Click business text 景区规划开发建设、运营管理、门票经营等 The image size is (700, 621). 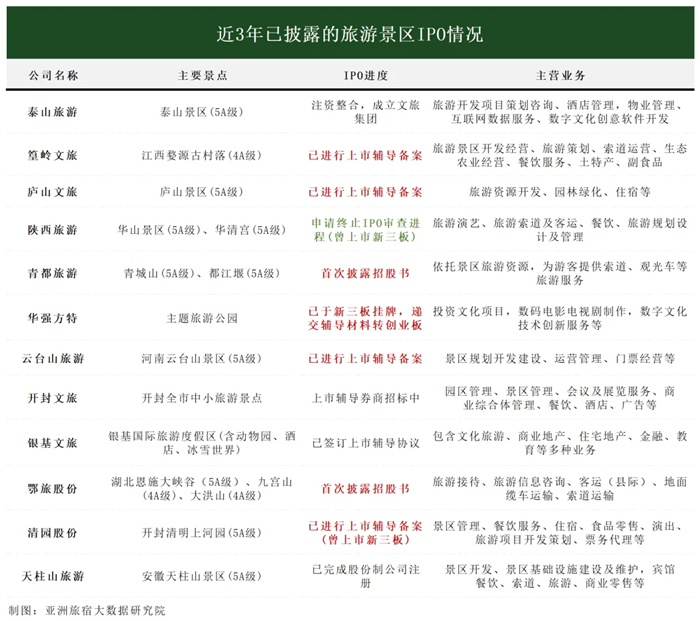(x=560, y=358)
